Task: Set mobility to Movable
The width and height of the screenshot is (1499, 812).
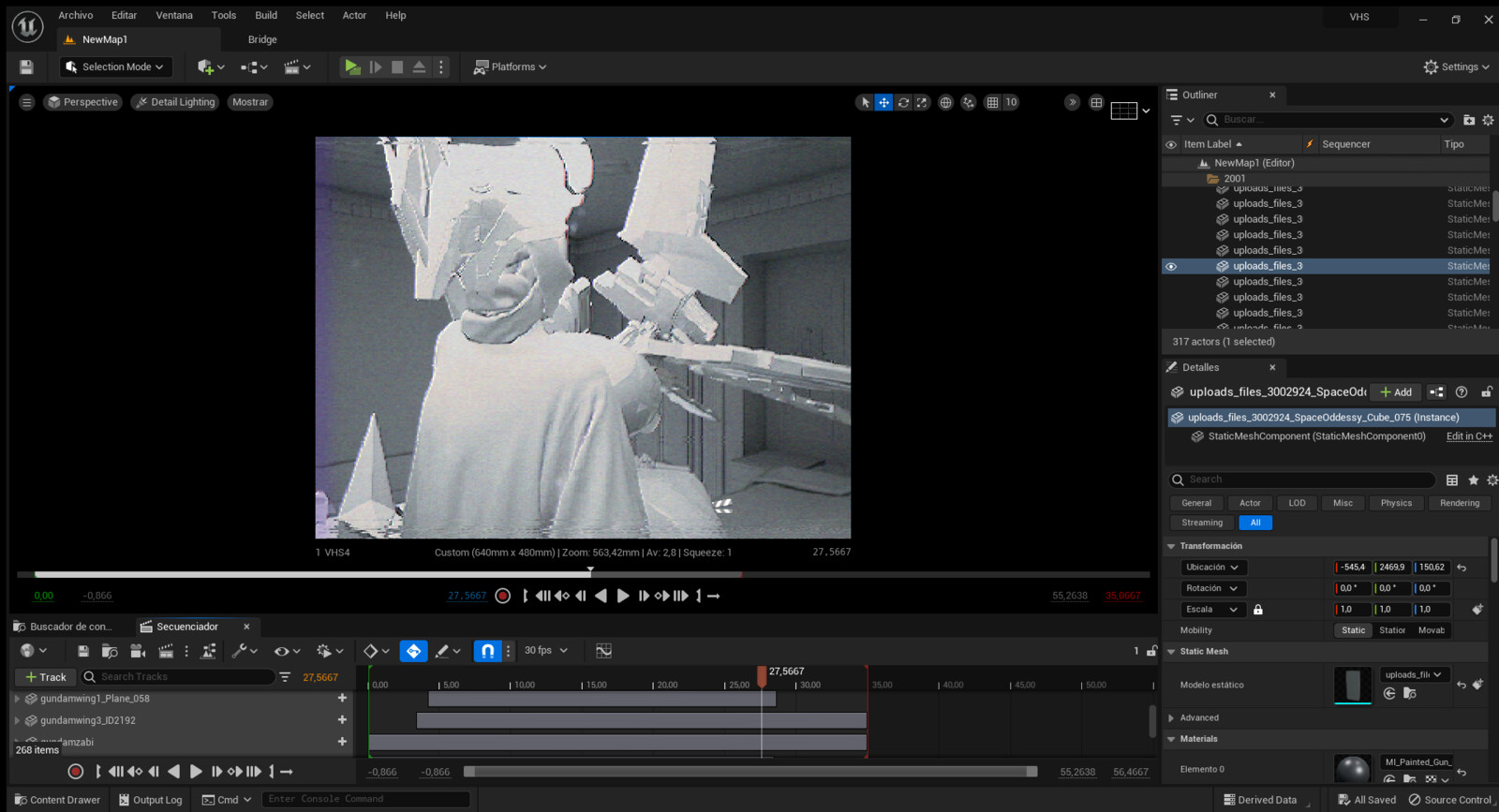Action: pyautogui.click(x=1431, y=630)
